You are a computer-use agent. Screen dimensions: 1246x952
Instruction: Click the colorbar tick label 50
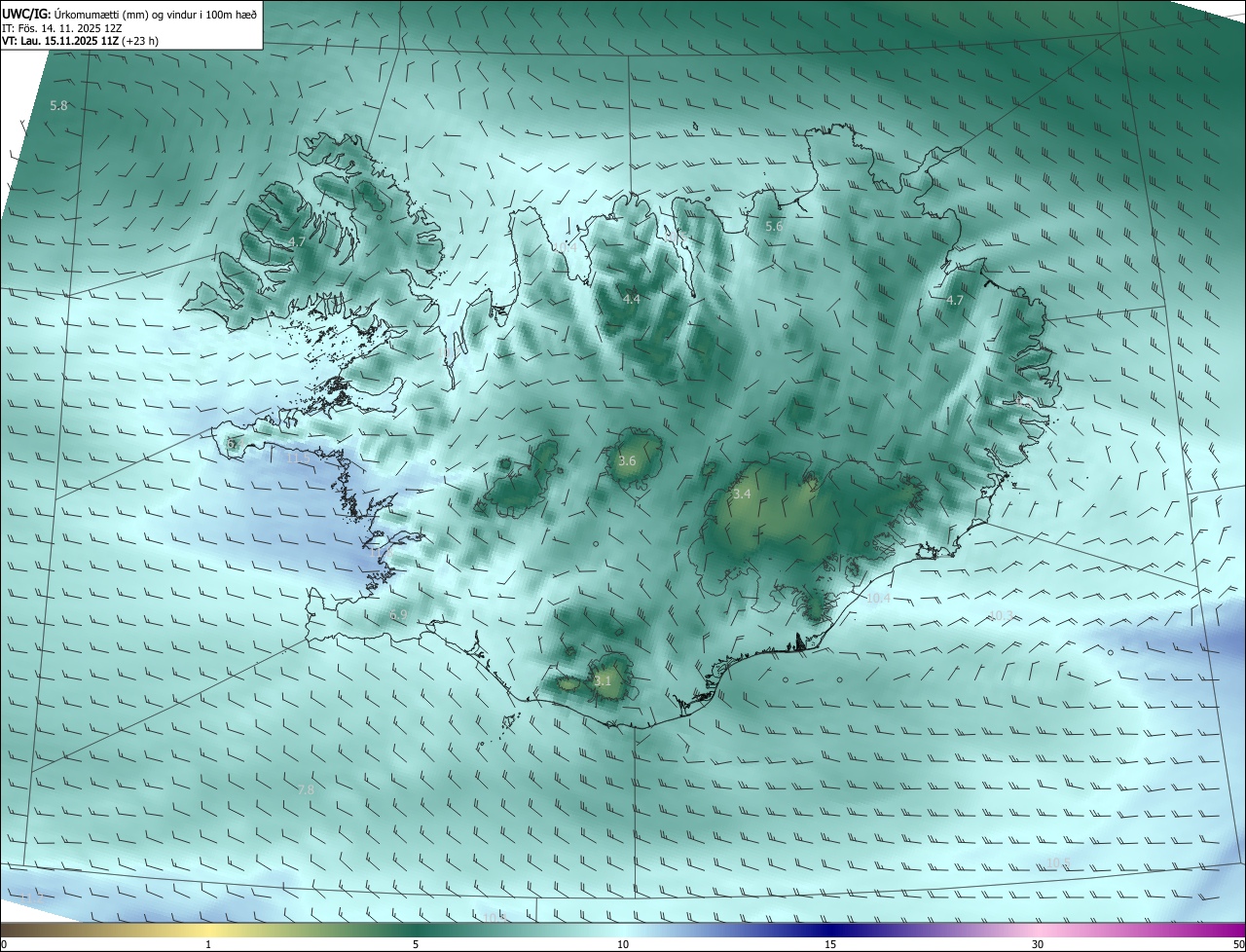[x=1237, y=944]
